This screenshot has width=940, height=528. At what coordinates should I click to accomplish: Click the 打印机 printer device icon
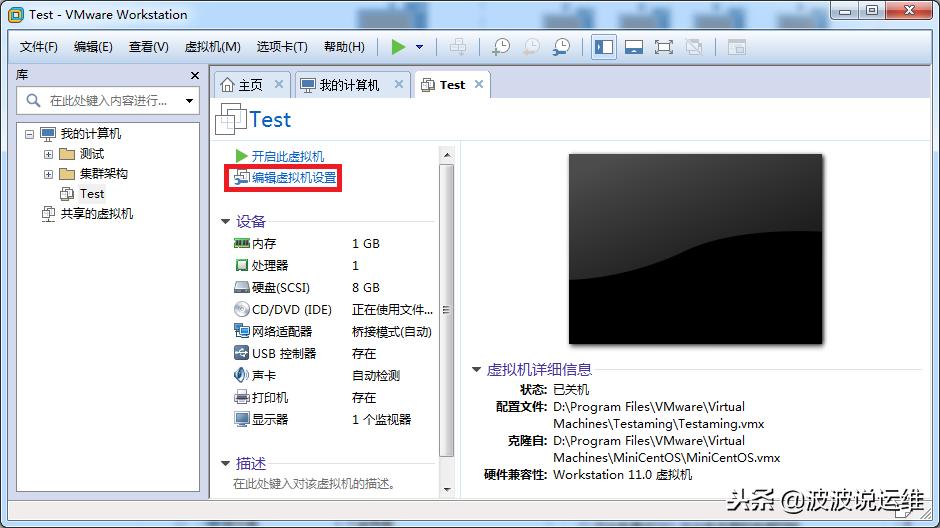[x=242, y=397]
